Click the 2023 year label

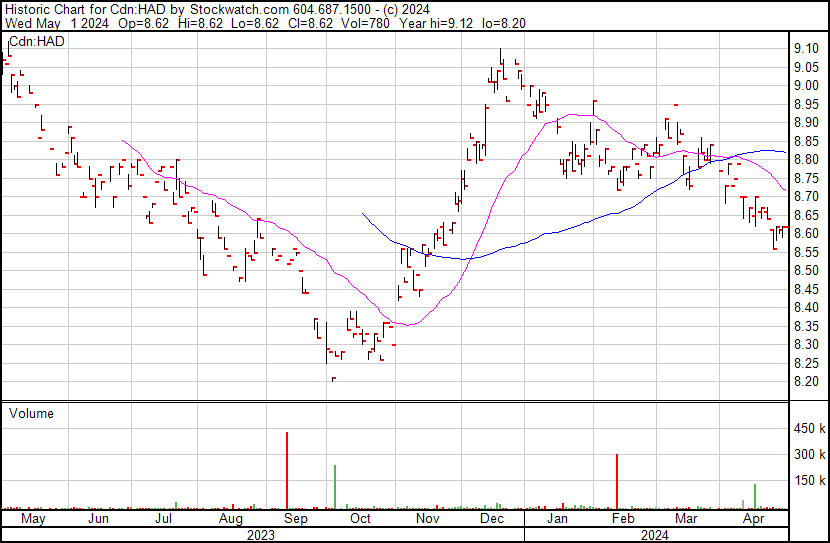pos(261,535)
